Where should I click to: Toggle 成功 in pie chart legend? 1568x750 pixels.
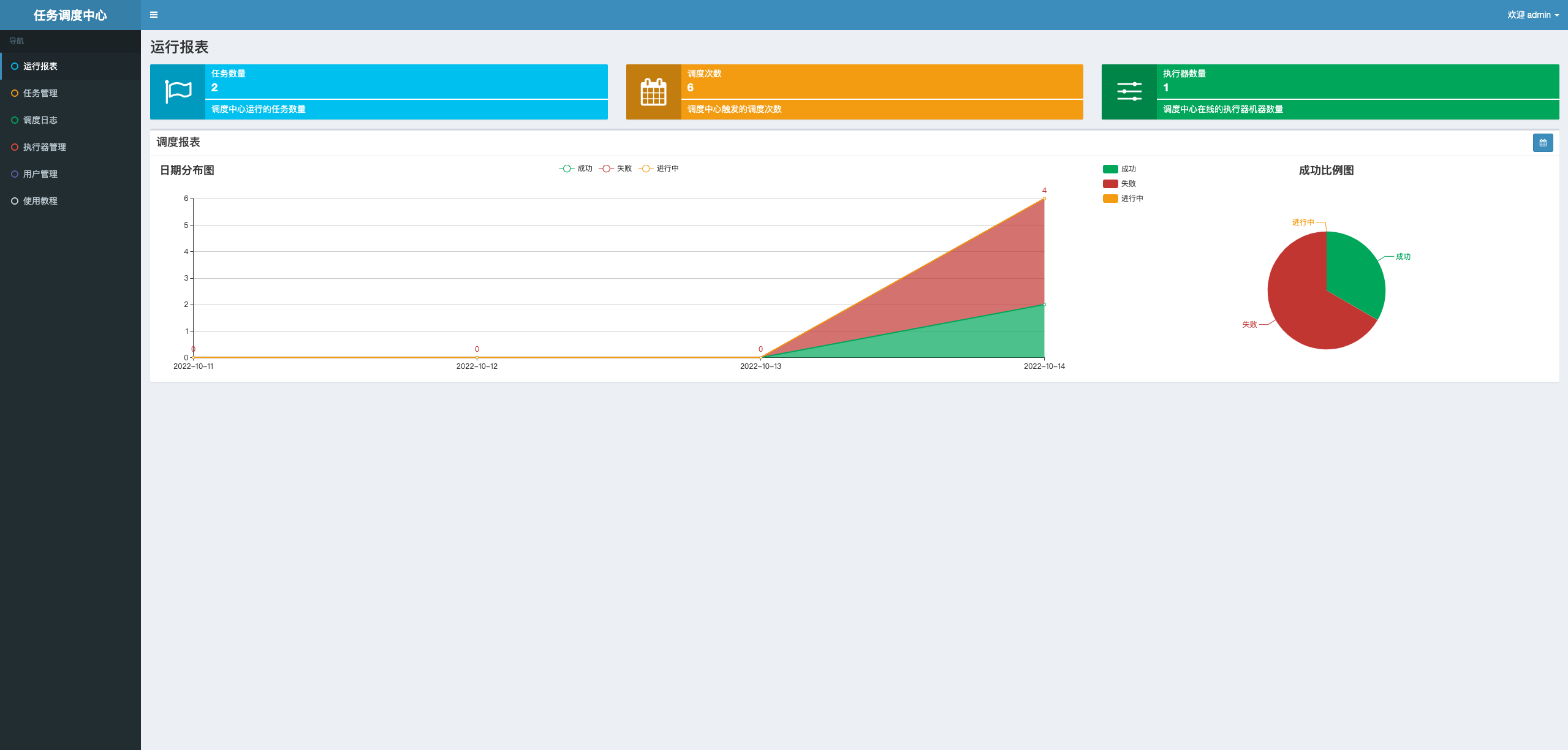(1127, 169)
